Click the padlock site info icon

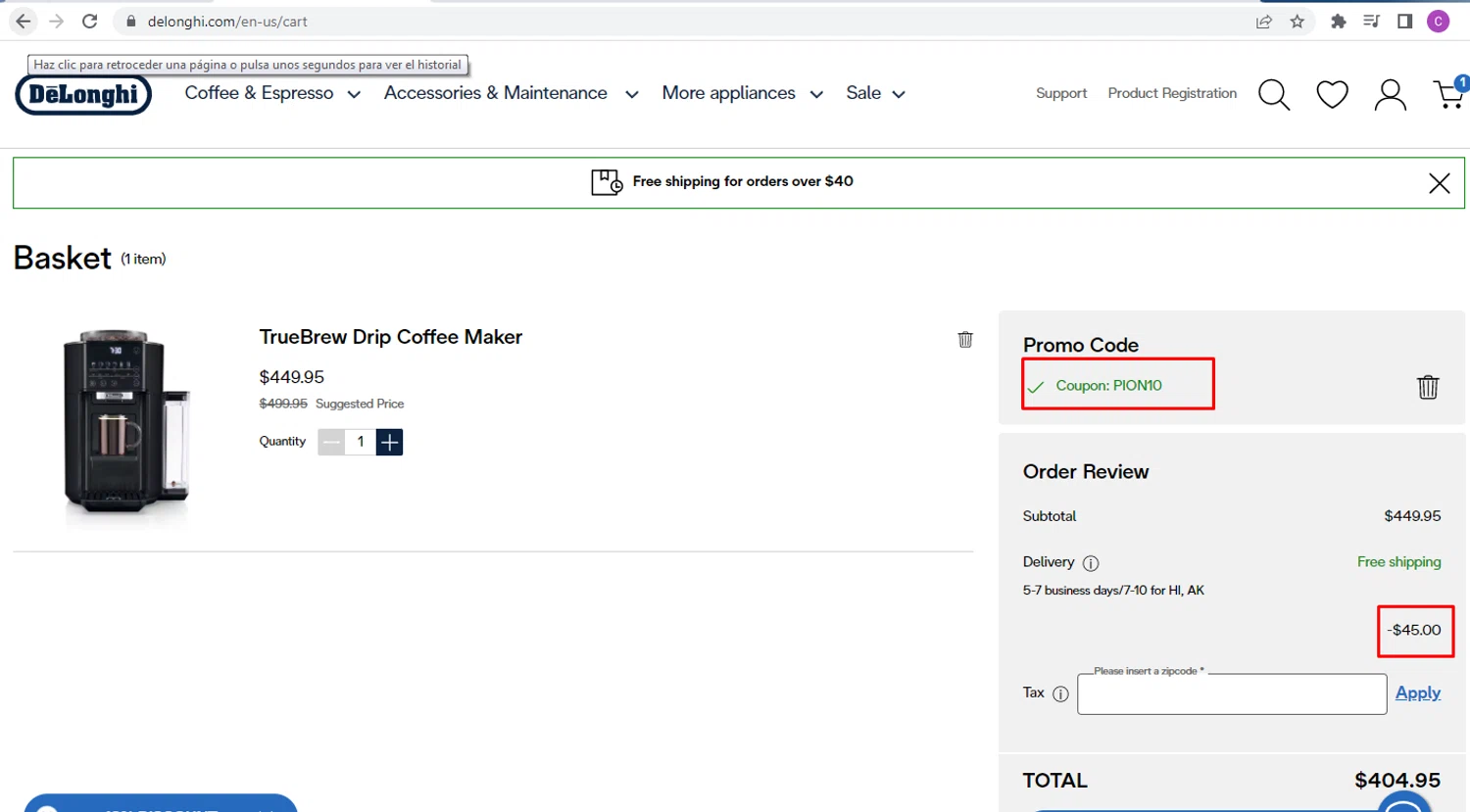pyautogui.click(x=130, y=21)
